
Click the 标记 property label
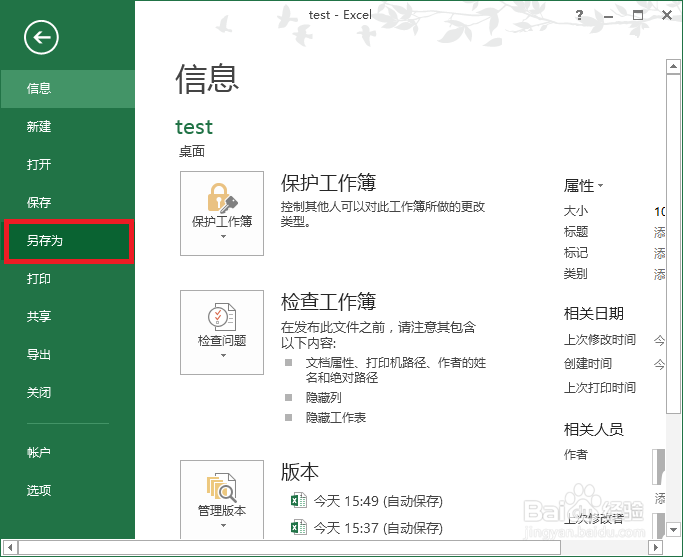tap(576, 253)
